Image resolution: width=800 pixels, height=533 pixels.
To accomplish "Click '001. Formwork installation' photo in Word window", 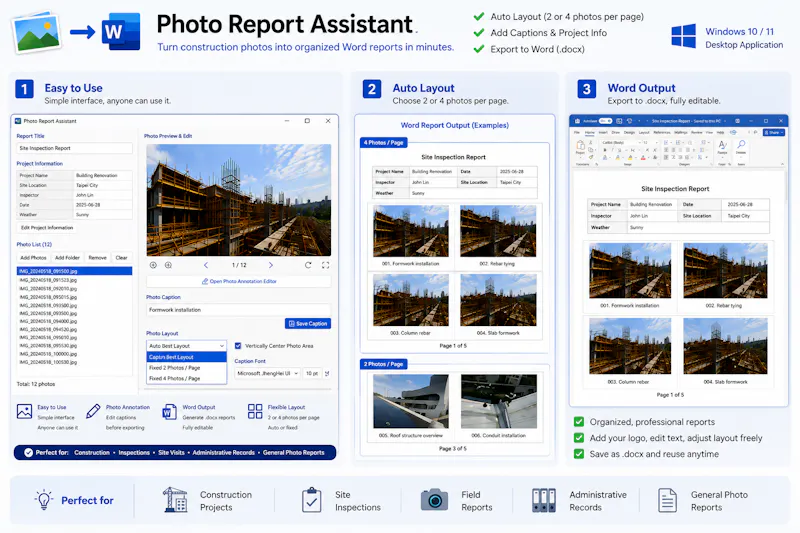I will (x=630, y=270).
